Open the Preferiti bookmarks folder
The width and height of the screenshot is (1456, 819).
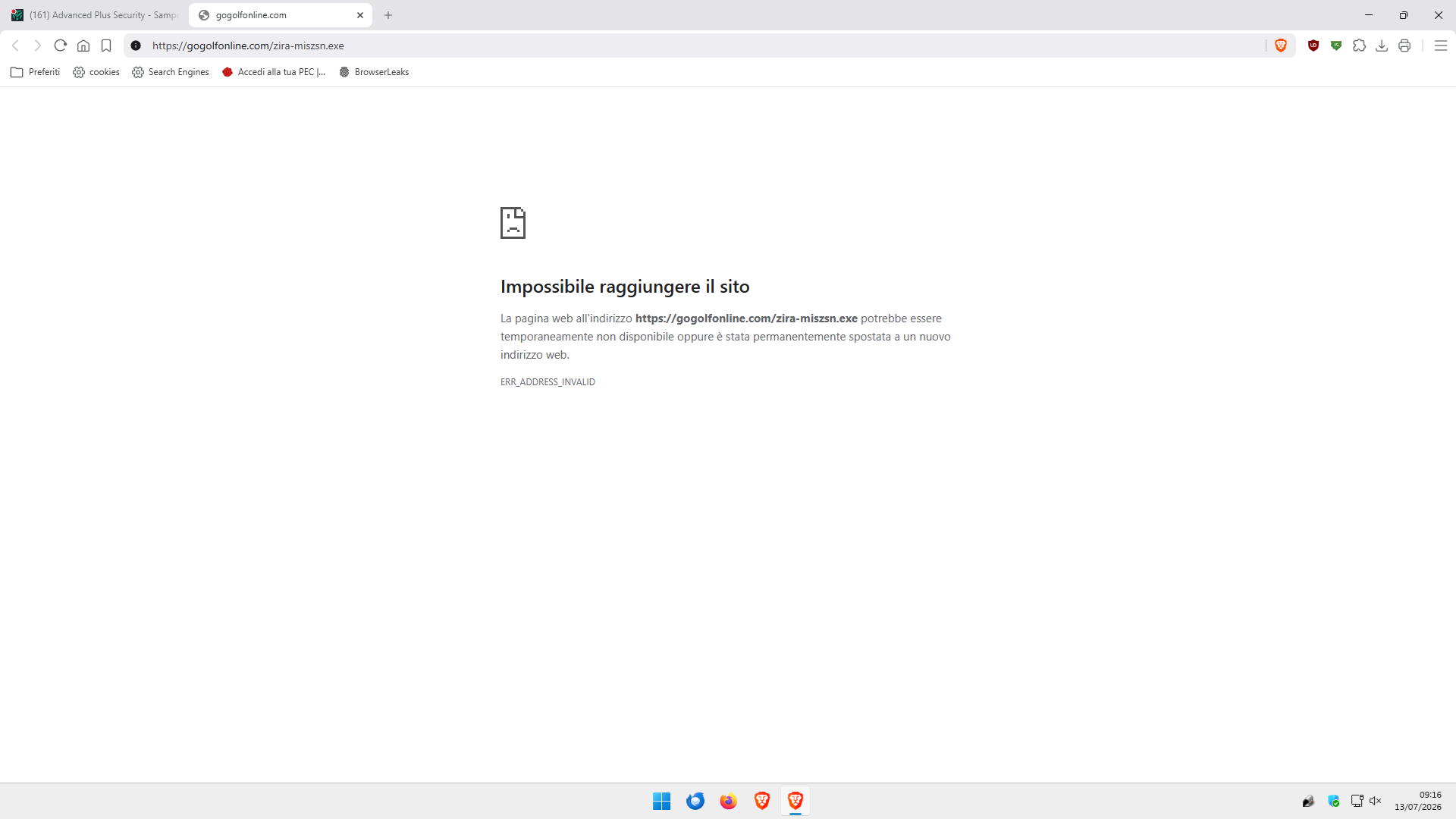pyautogui.click(x=35, y=72)
